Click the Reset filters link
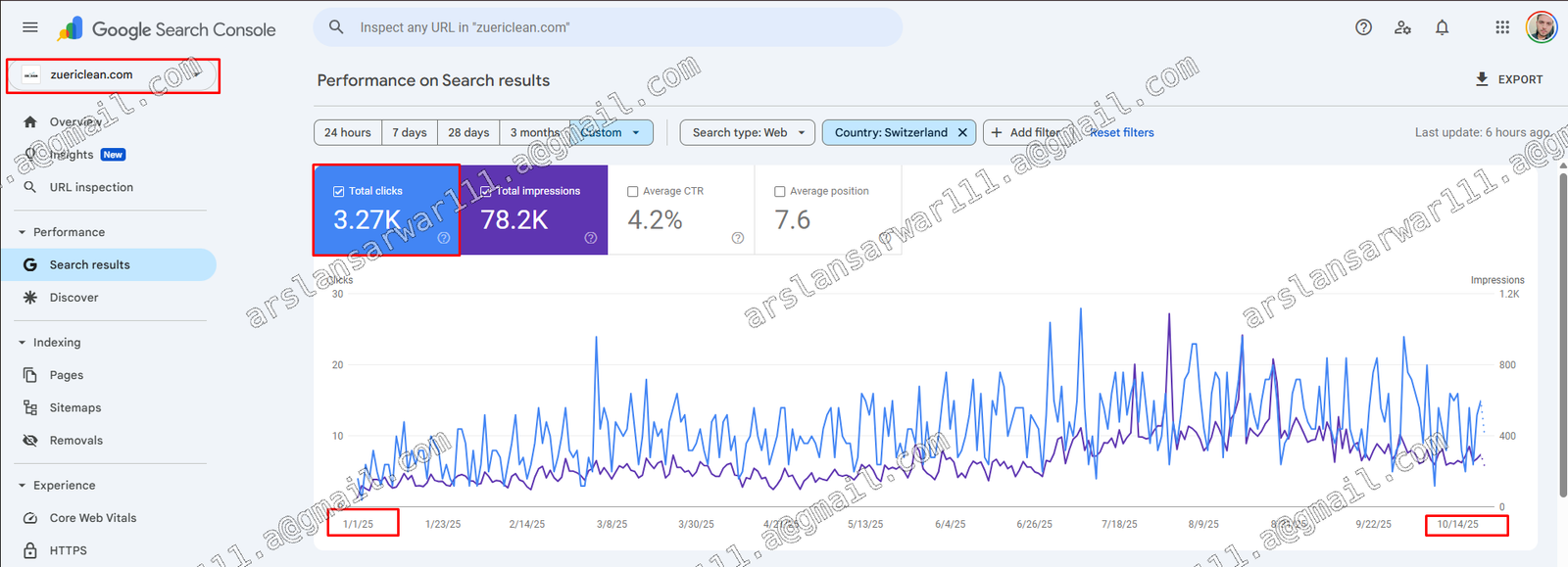The image size is (1568, 567). [x=1122, y=132]
